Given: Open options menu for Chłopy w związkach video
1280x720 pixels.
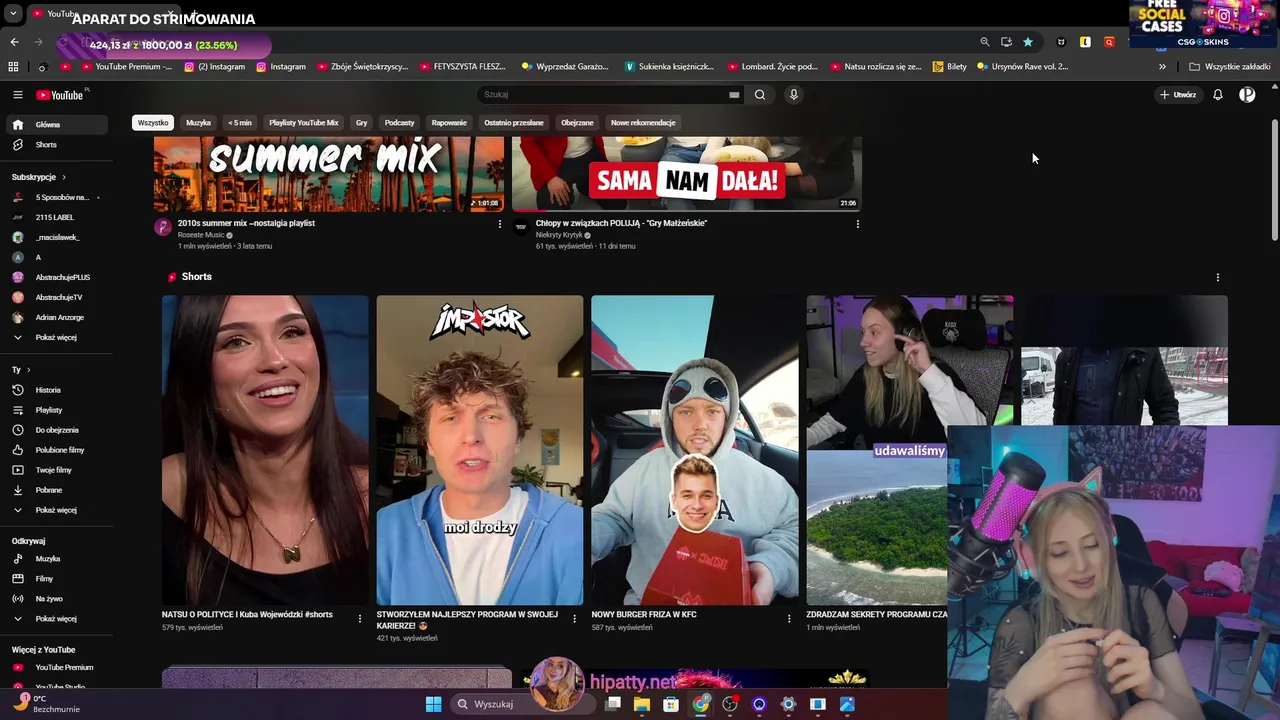Looking at the screenshot, I should tap(858, 224).
